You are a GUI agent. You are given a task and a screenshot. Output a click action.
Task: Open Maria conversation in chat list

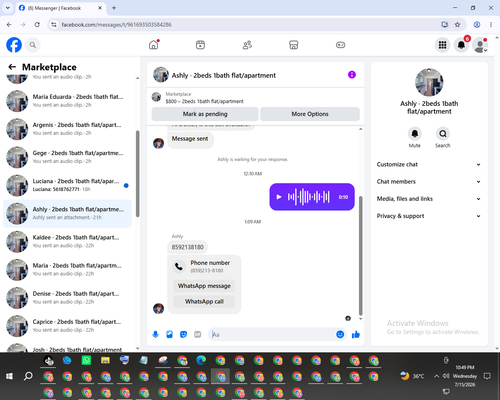(x=67, y=269)
